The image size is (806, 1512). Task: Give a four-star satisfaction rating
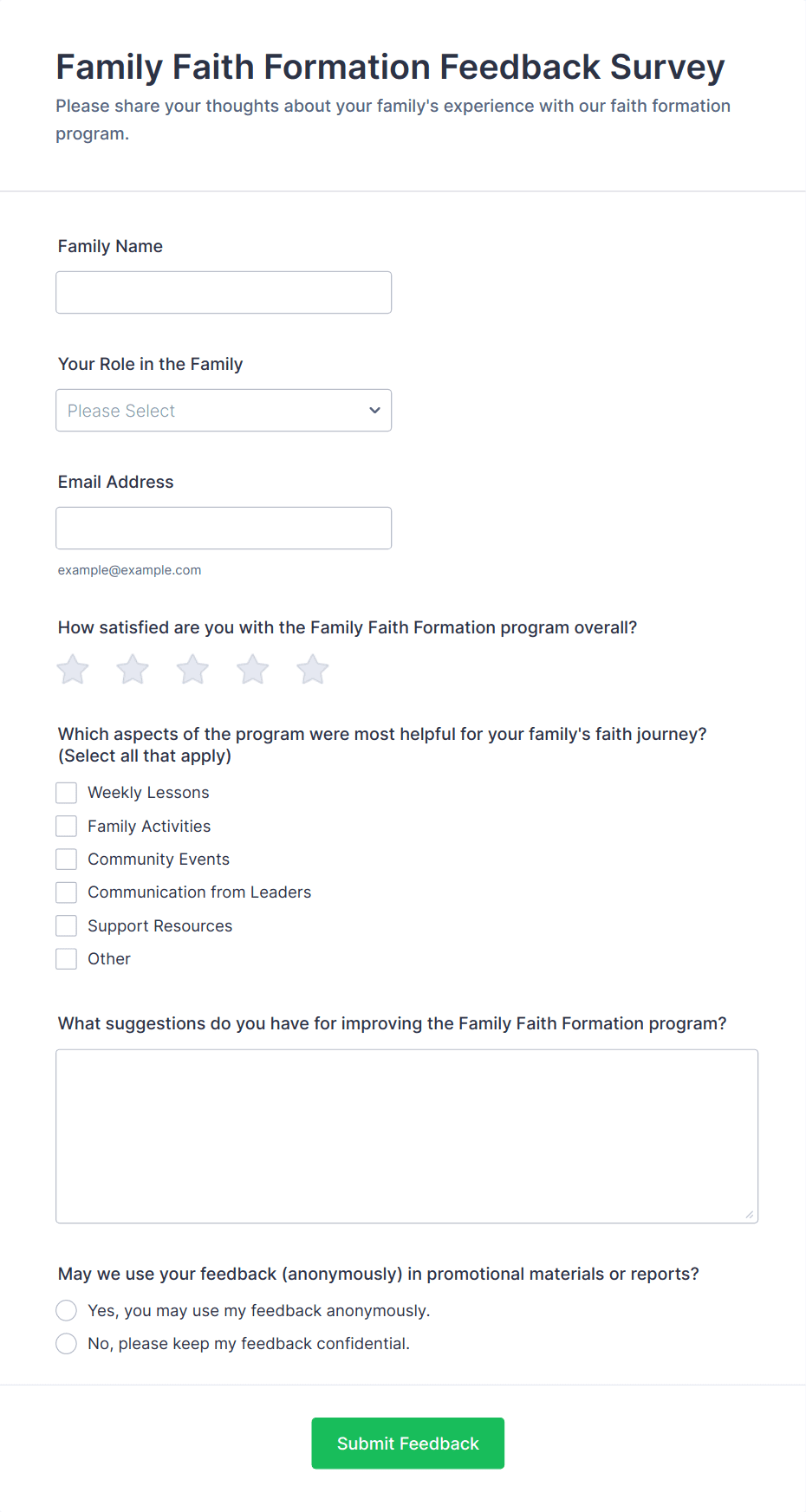[x=253, y=669]
